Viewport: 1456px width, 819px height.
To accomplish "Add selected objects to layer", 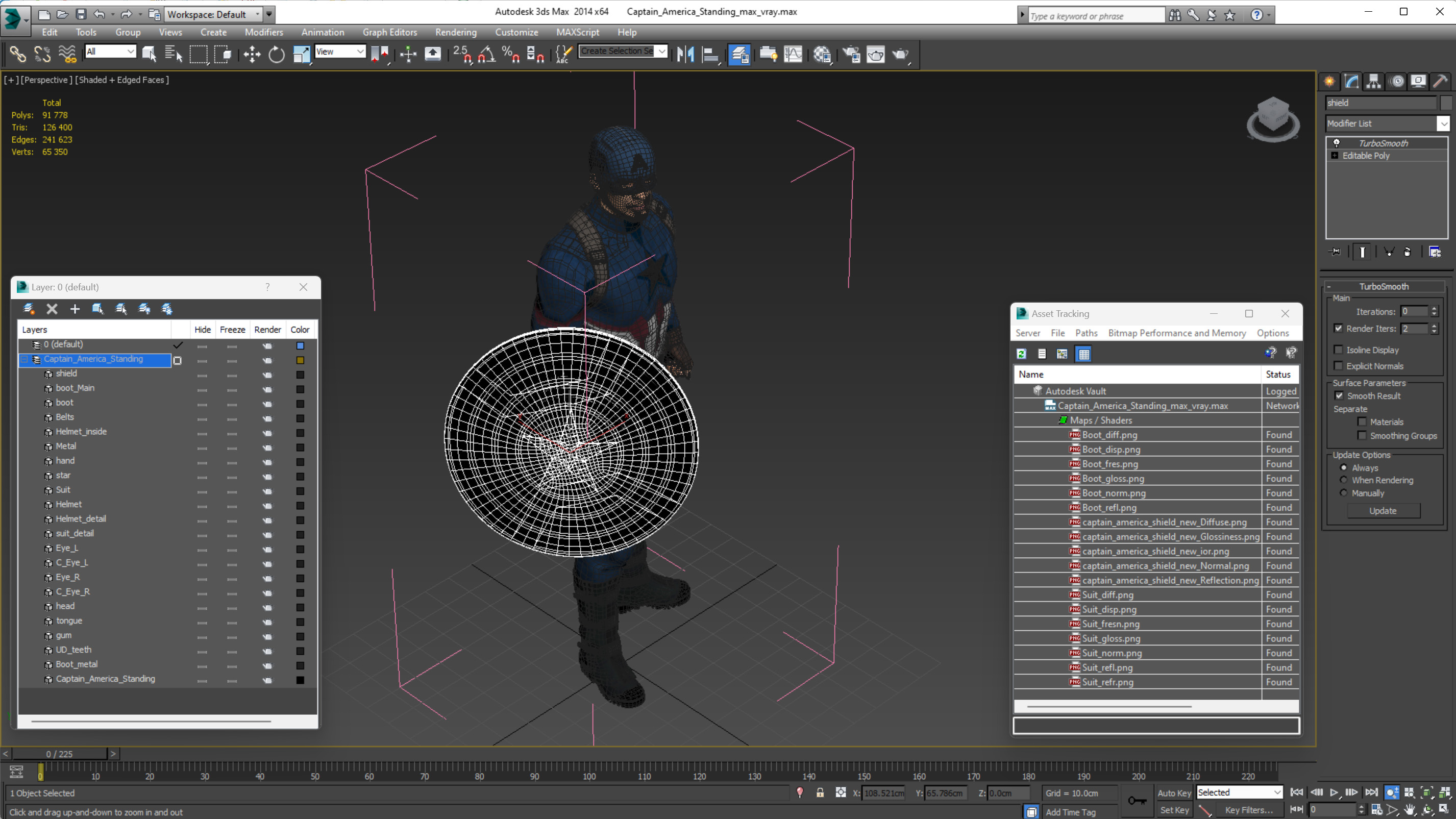I will pyautogui.click(x=75, y=309).
